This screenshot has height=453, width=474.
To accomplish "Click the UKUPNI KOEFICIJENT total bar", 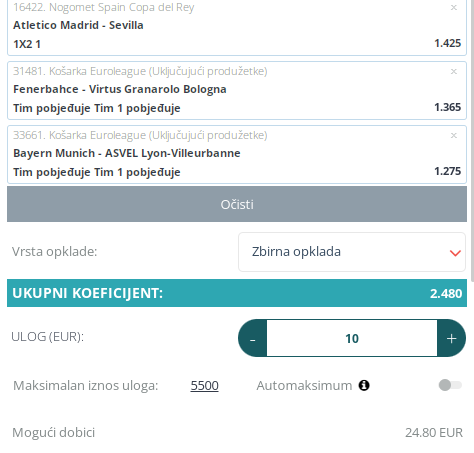I will (x=237, y=293).
